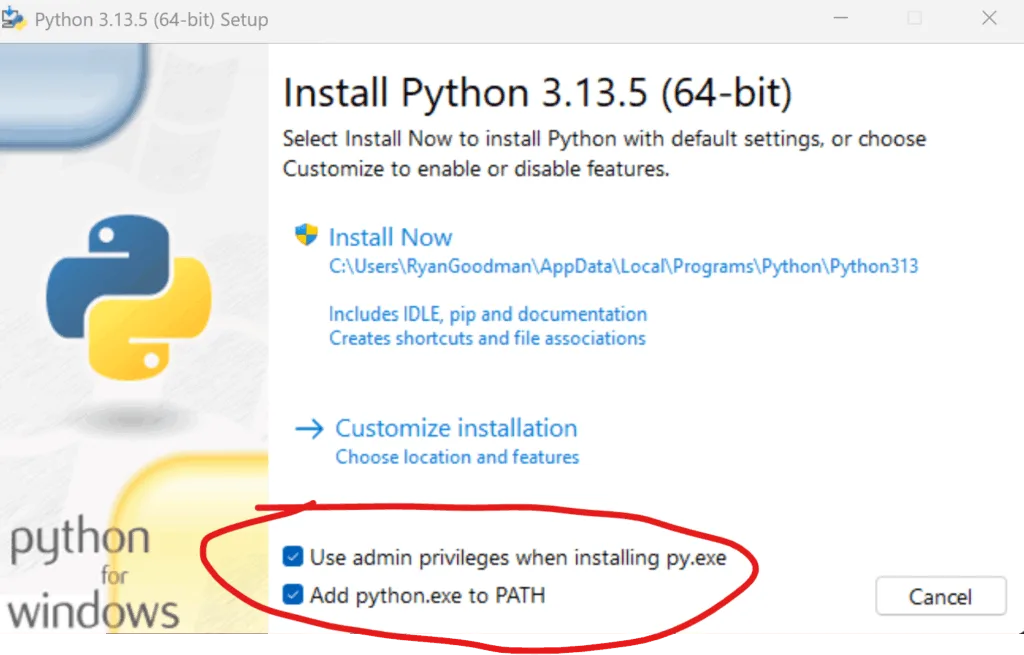Click 'Creates shortcuts and file associations' text
The image size is (1024, 655).
click(487, 338)
